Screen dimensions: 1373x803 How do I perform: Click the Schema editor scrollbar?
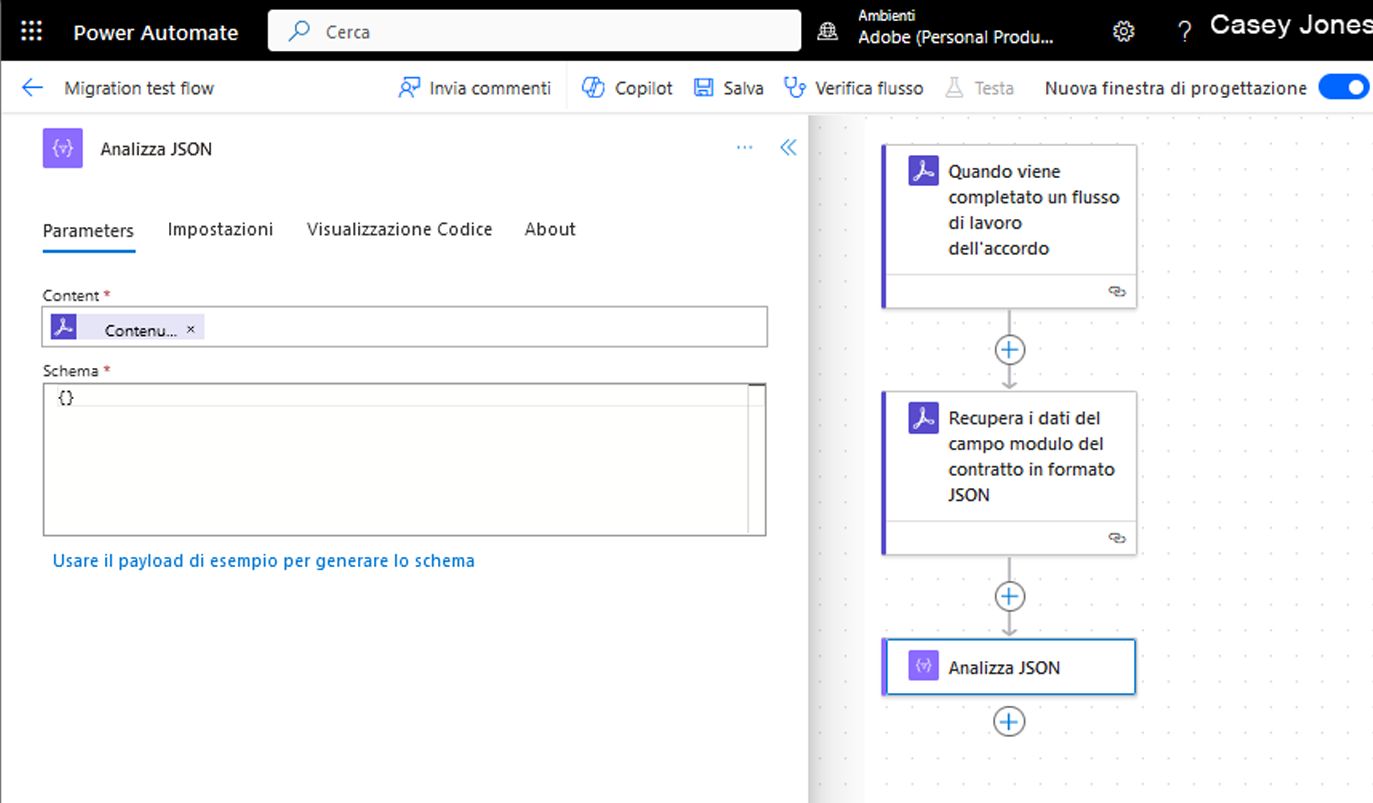click(x=757, y=459)
